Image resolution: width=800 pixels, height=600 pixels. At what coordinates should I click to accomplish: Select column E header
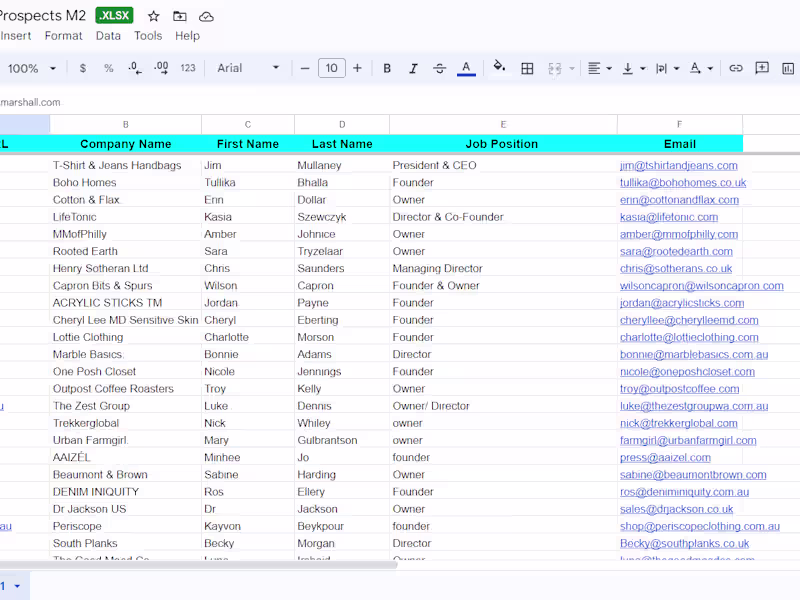coord(503,124)
